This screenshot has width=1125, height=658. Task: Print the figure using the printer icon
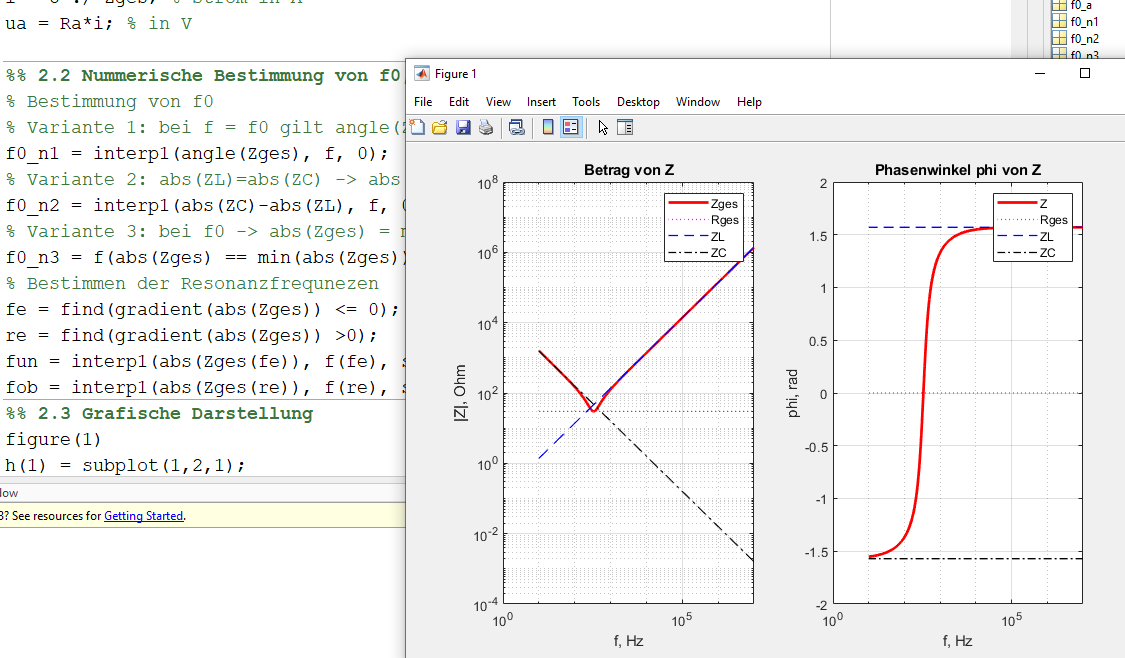[486, 127]
